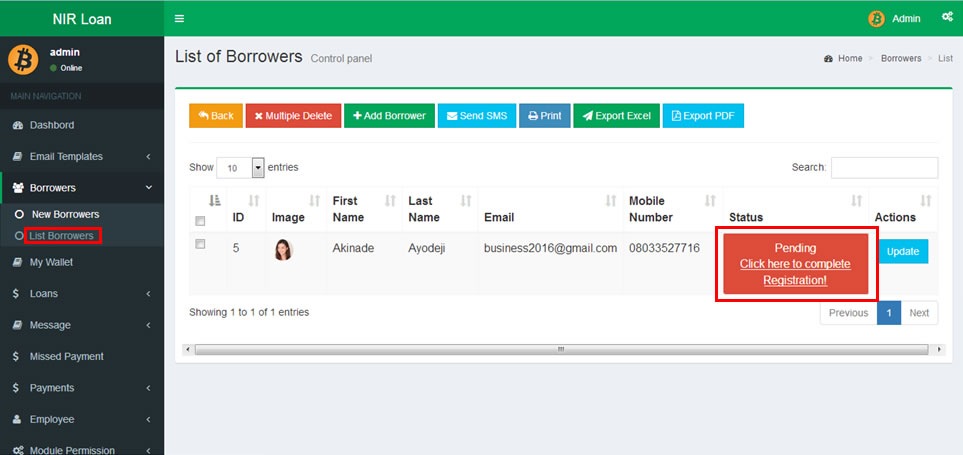
Task: Toggle the hamburger sidebar menu icon
Action: coord(179,18)
